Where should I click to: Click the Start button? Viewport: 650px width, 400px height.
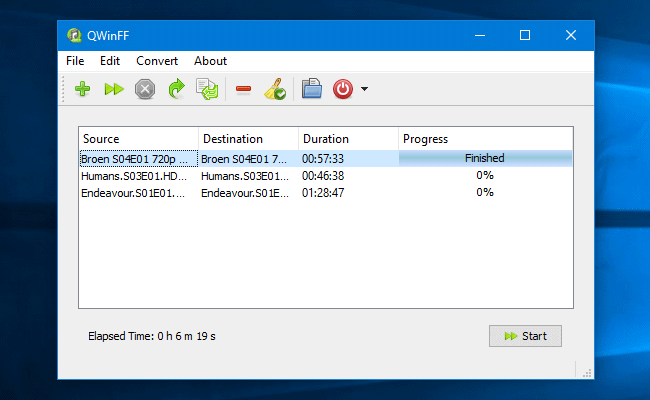pyautogui.click(x=525, y=336)
